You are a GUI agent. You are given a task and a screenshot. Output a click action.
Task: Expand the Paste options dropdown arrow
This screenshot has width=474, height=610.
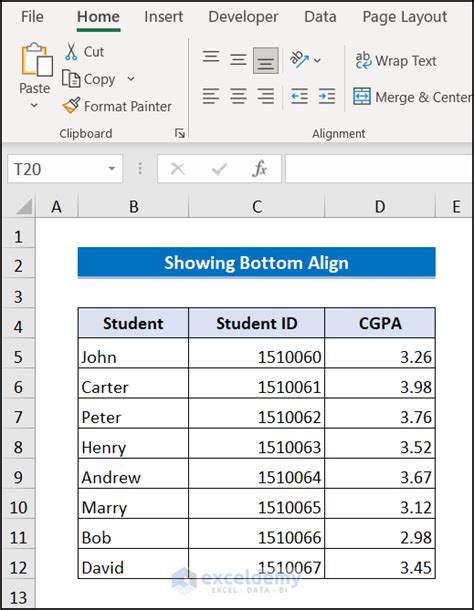(34, 105)
